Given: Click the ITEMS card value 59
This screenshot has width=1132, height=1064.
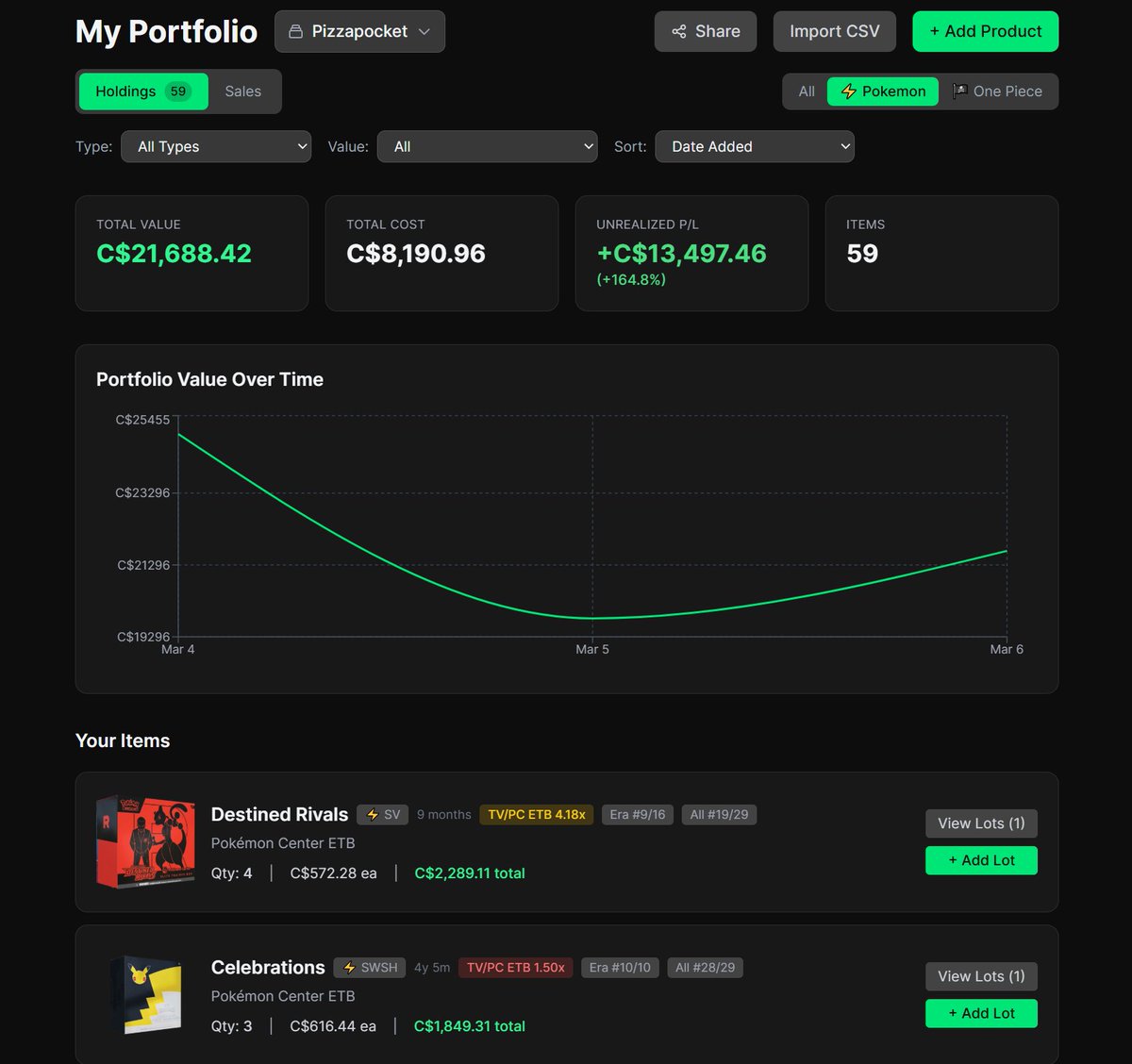Looking at the screenshot, I should point(862,254).
